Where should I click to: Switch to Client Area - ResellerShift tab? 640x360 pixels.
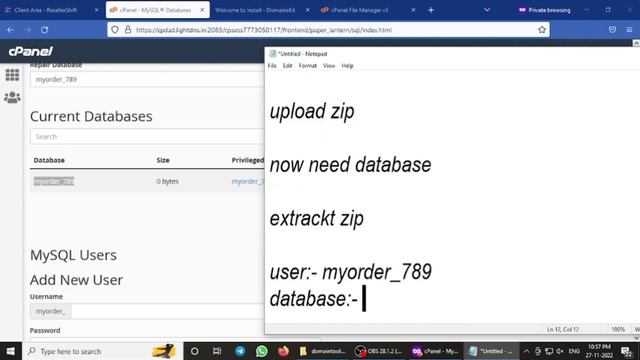pyautogui.click(x=46, y=10)
